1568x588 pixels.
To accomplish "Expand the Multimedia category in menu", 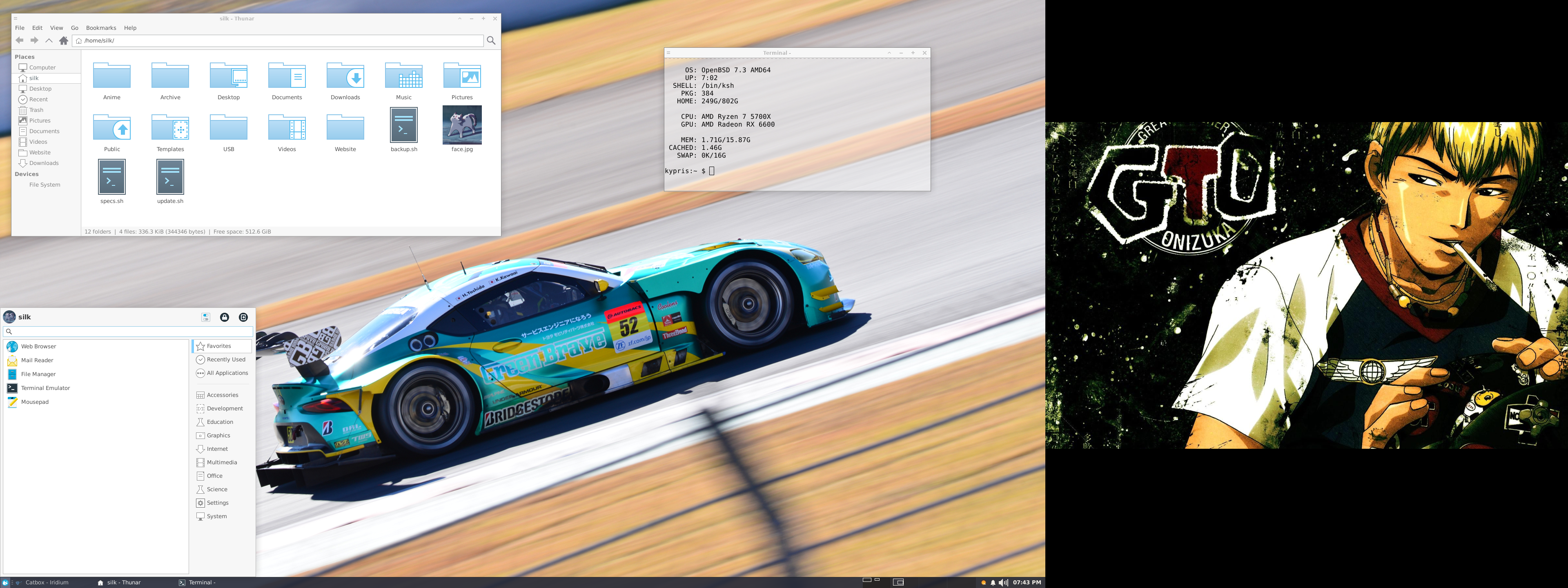I will (x=222, y=463).
